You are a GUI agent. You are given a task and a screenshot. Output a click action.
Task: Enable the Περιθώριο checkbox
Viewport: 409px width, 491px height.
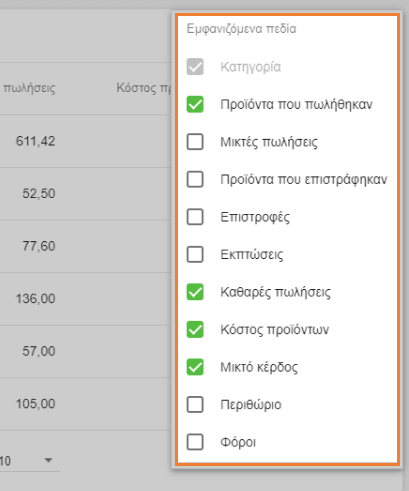click(x=195, y=405)
